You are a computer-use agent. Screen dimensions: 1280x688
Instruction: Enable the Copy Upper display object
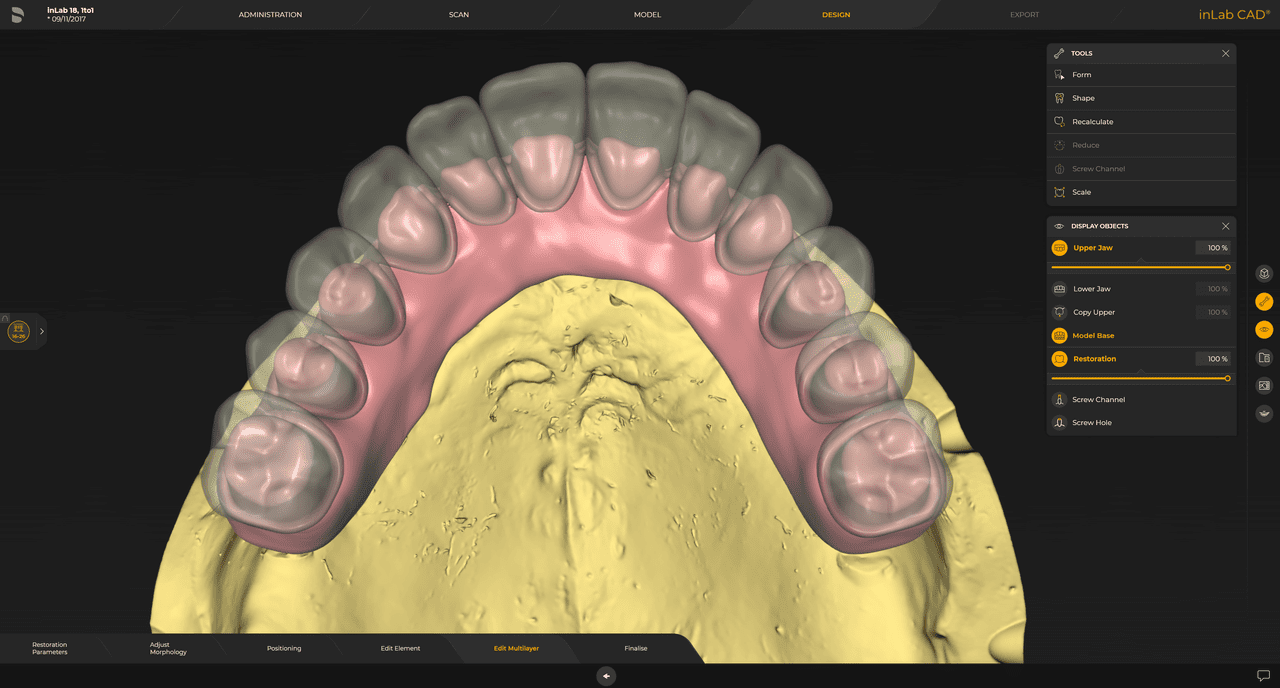[1058, 312]
